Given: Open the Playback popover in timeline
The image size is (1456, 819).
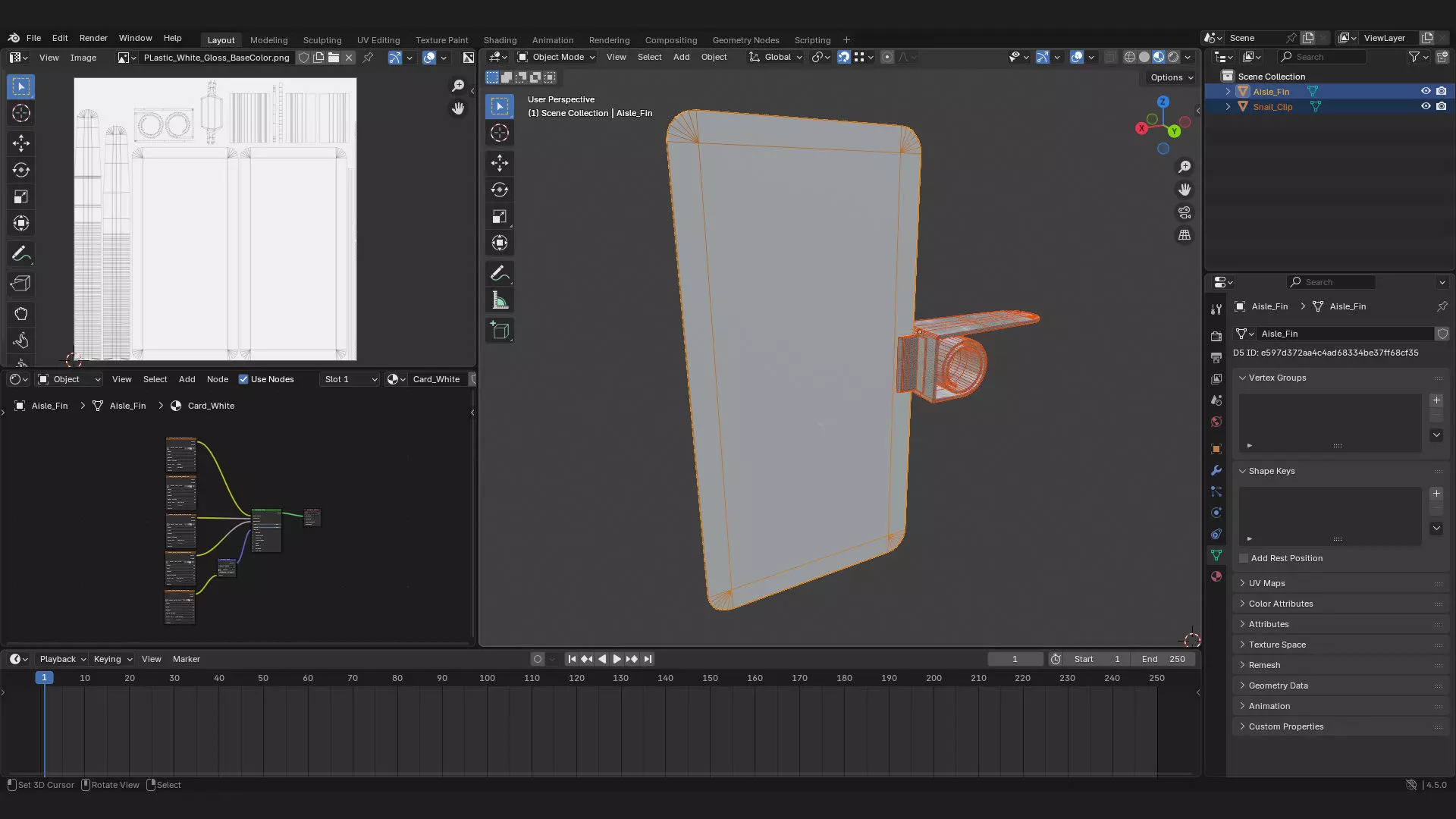Looking at the screenshot, I should [x=61, y=659].
